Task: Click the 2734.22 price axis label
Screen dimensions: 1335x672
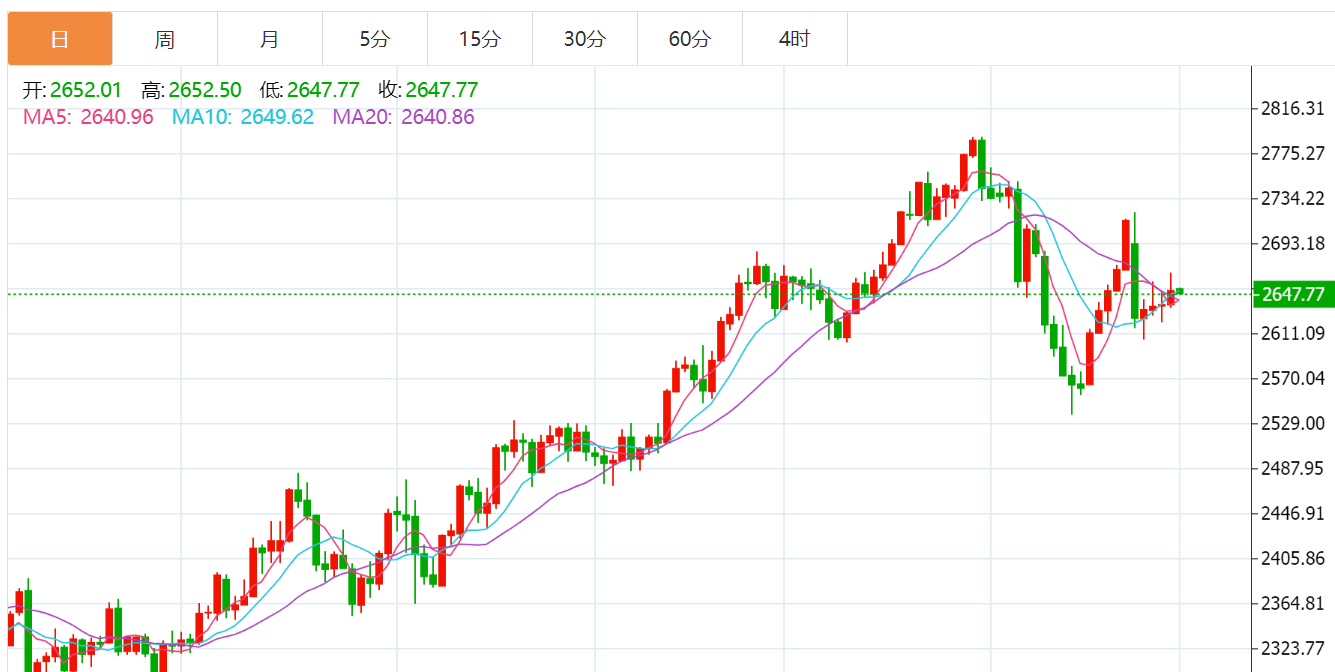Action: (x=1293, y=198)
